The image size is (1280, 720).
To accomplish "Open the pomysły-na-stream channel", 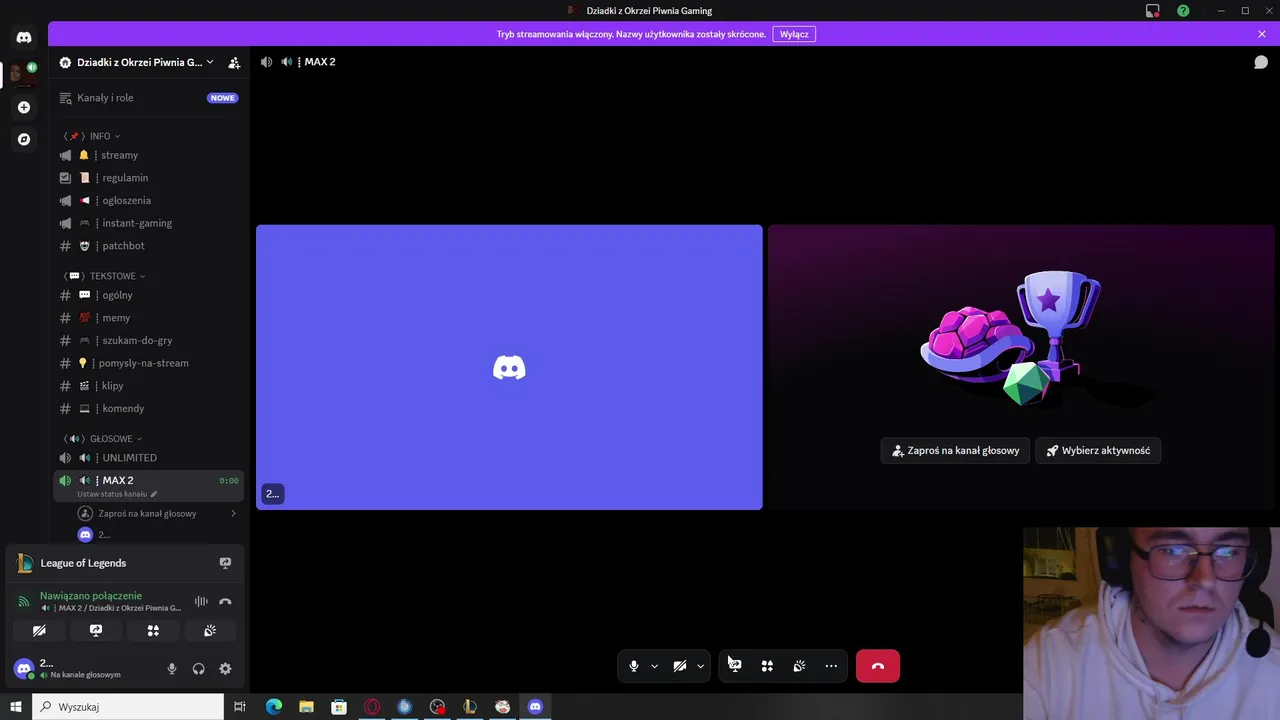I will click(x=149, y=363).
